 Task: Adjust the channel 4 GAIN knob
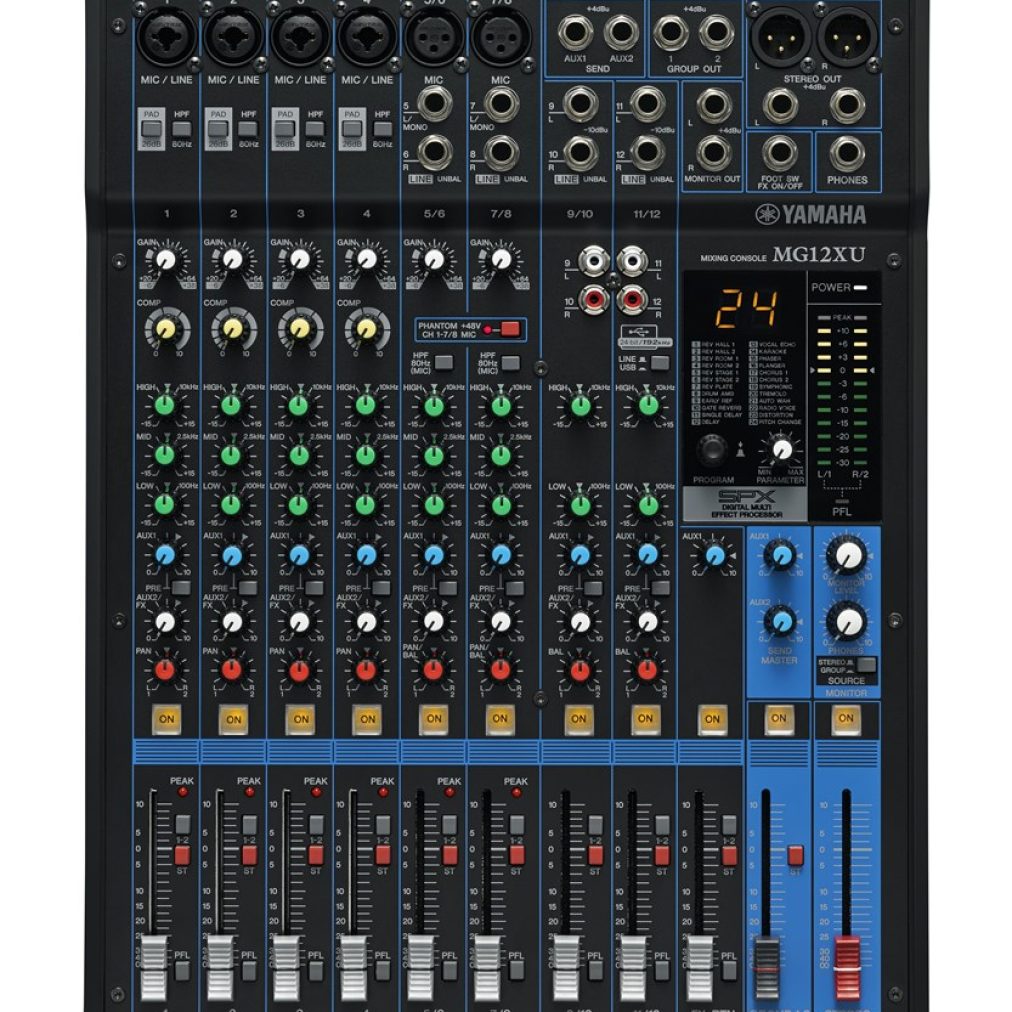point(367,260)
